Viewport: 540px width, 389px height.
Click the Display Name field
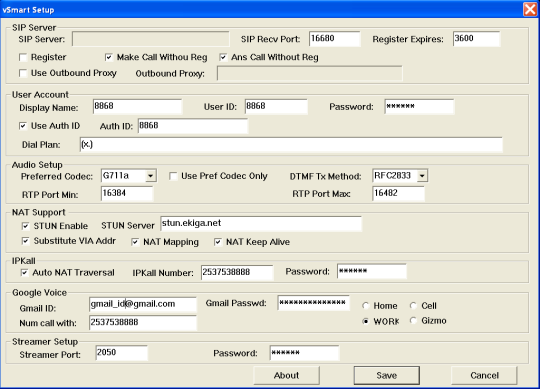coord(137,106)
